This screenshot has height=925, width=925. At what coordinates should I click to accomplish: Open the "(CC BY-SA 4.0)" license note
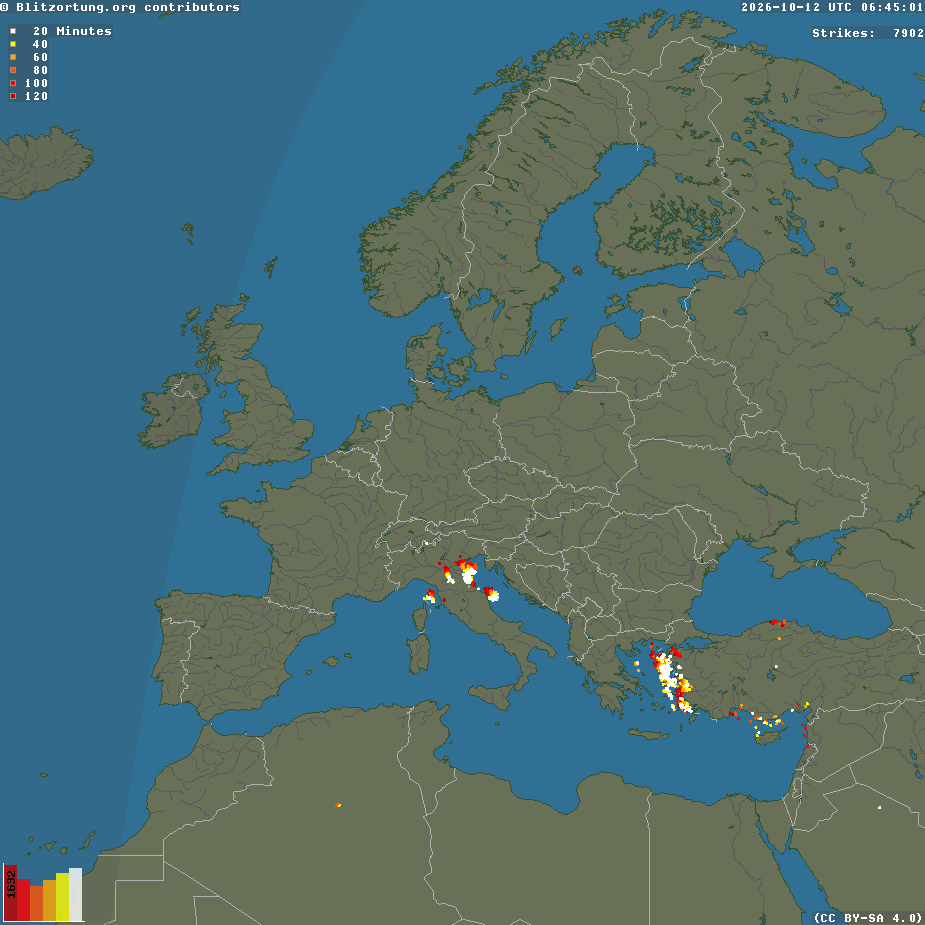coord(868,918)
